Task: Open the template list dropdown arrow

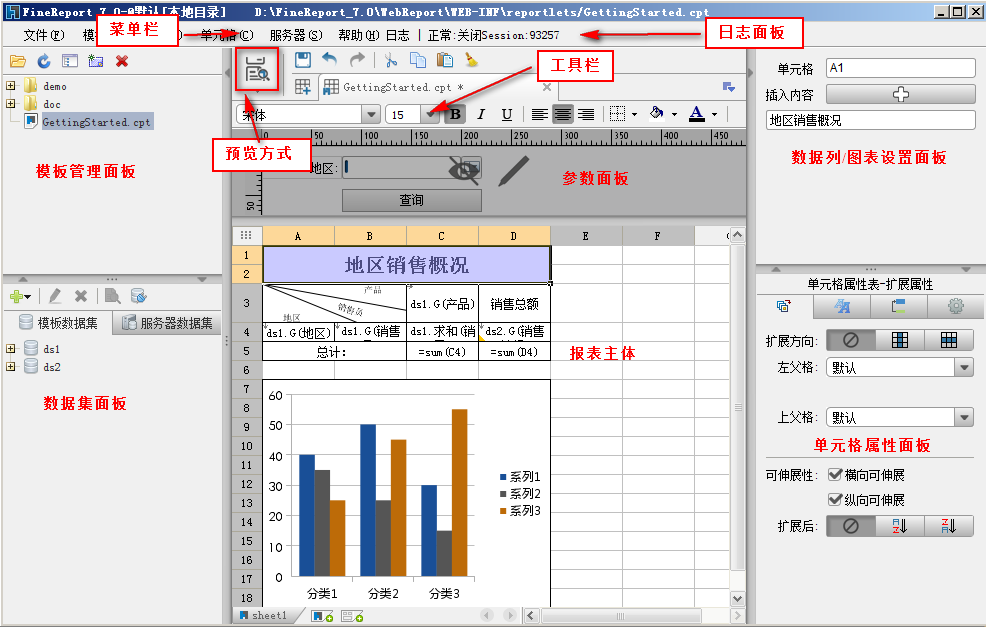Action: pyautogui.click(x=729, y=87)
